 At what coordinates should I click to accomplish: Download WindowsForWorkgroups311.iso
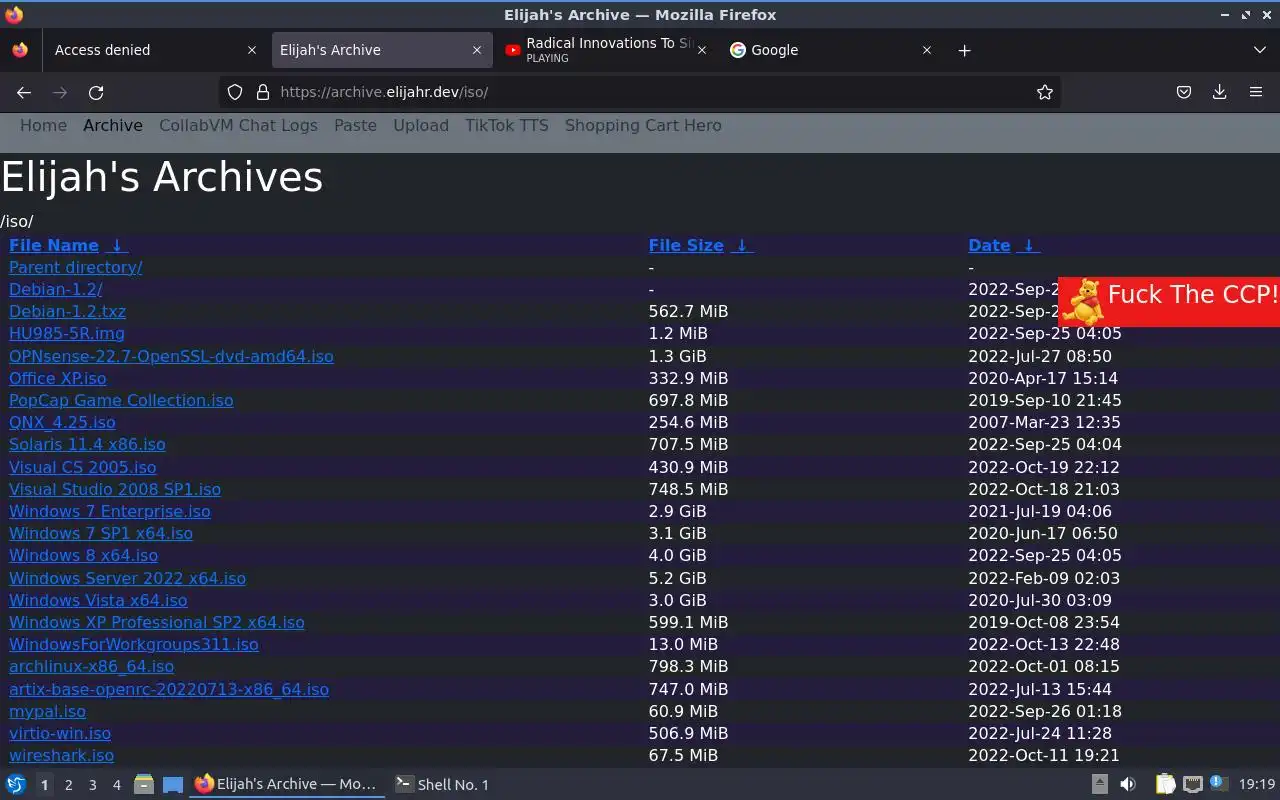pyautogui.click(x=134, y=644)
